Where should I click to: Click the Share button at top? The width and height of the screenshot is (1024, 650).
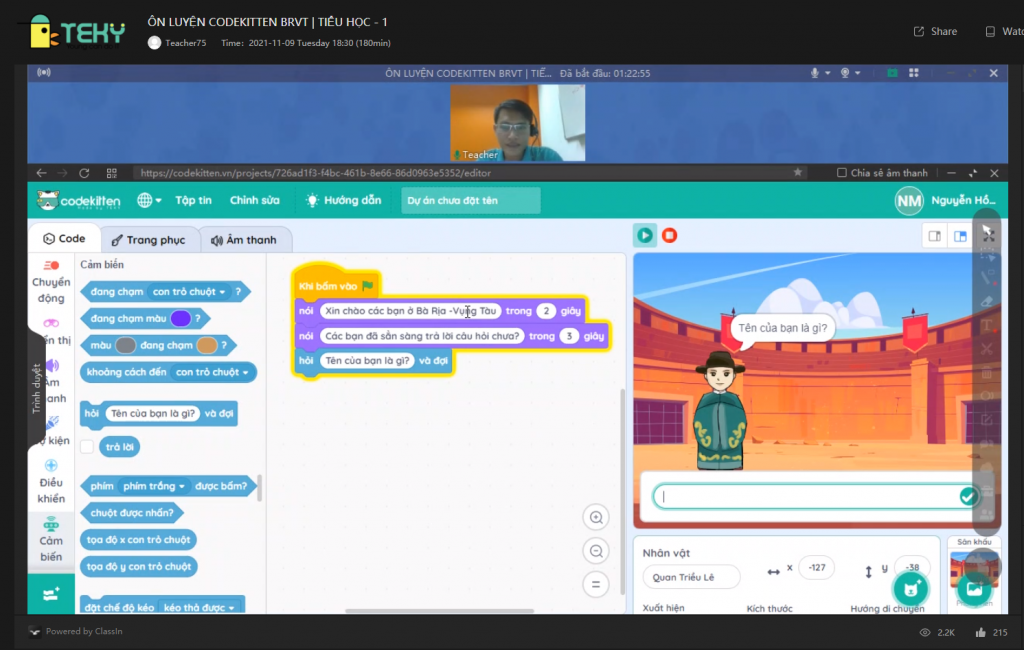click(935, 31)
